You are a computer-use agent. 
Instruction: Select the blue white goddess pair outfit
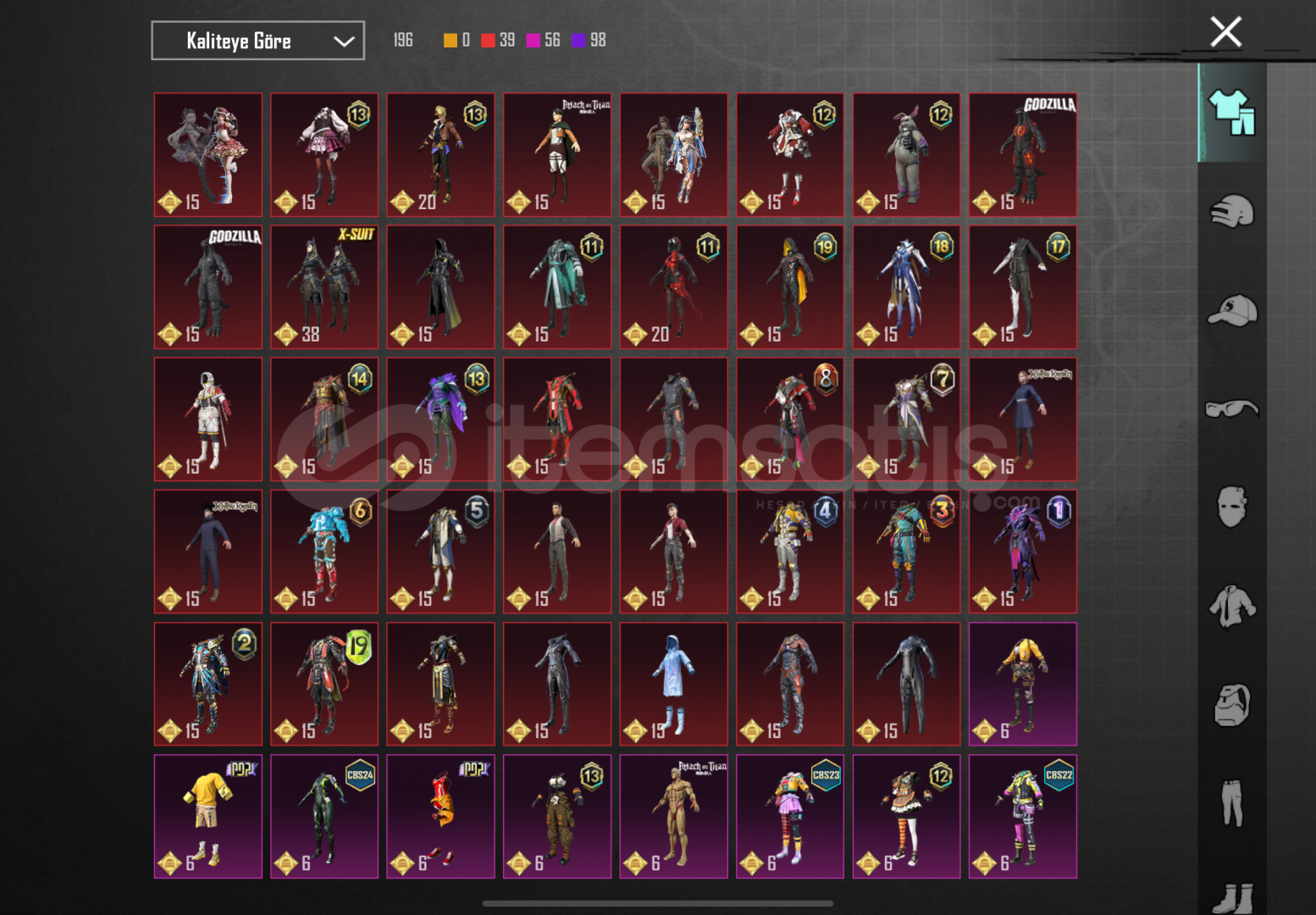674,155
